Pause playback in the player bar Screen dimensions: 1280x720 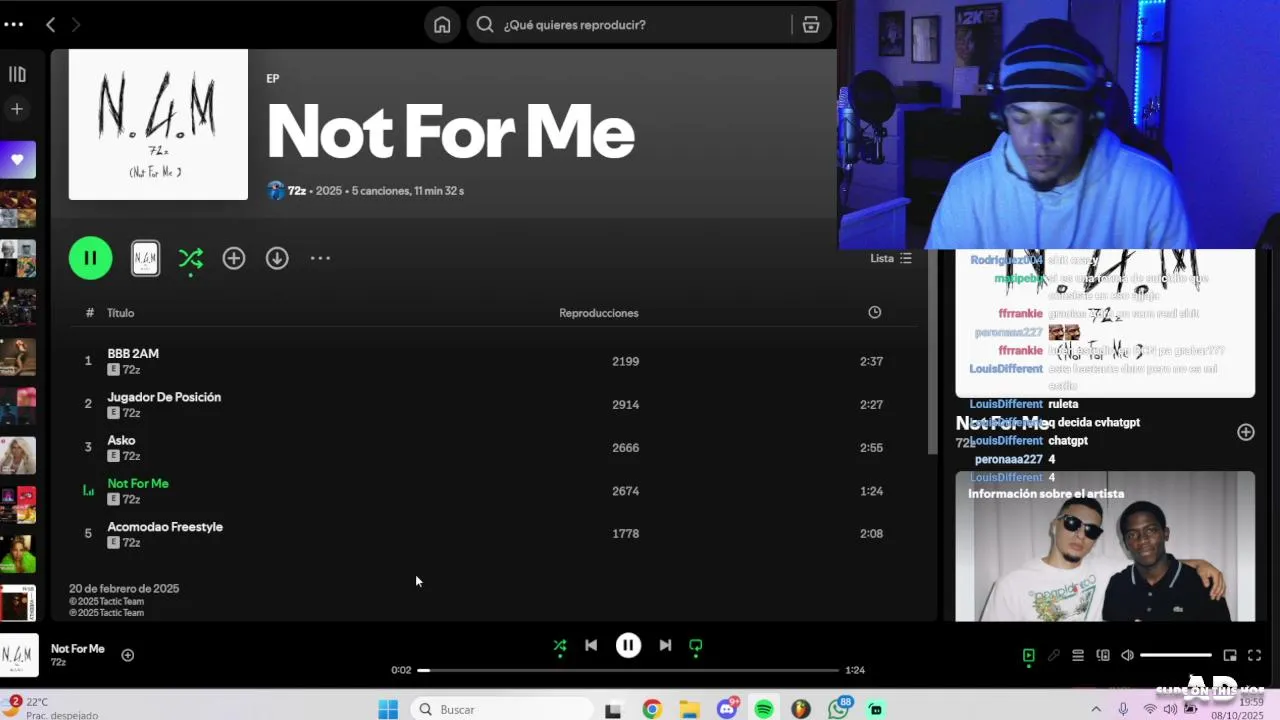coord(628,646)
